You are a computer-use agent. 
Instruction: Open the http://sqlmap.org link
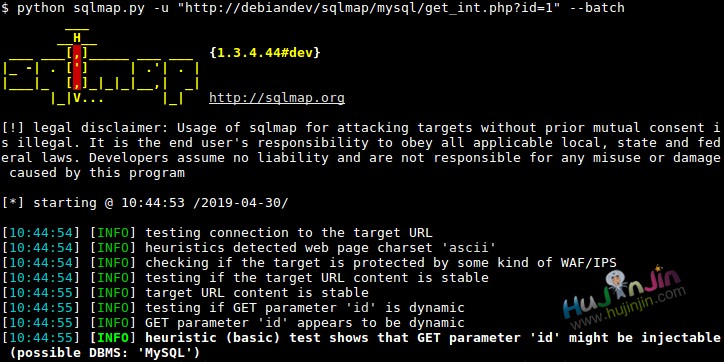coord(277,98)
